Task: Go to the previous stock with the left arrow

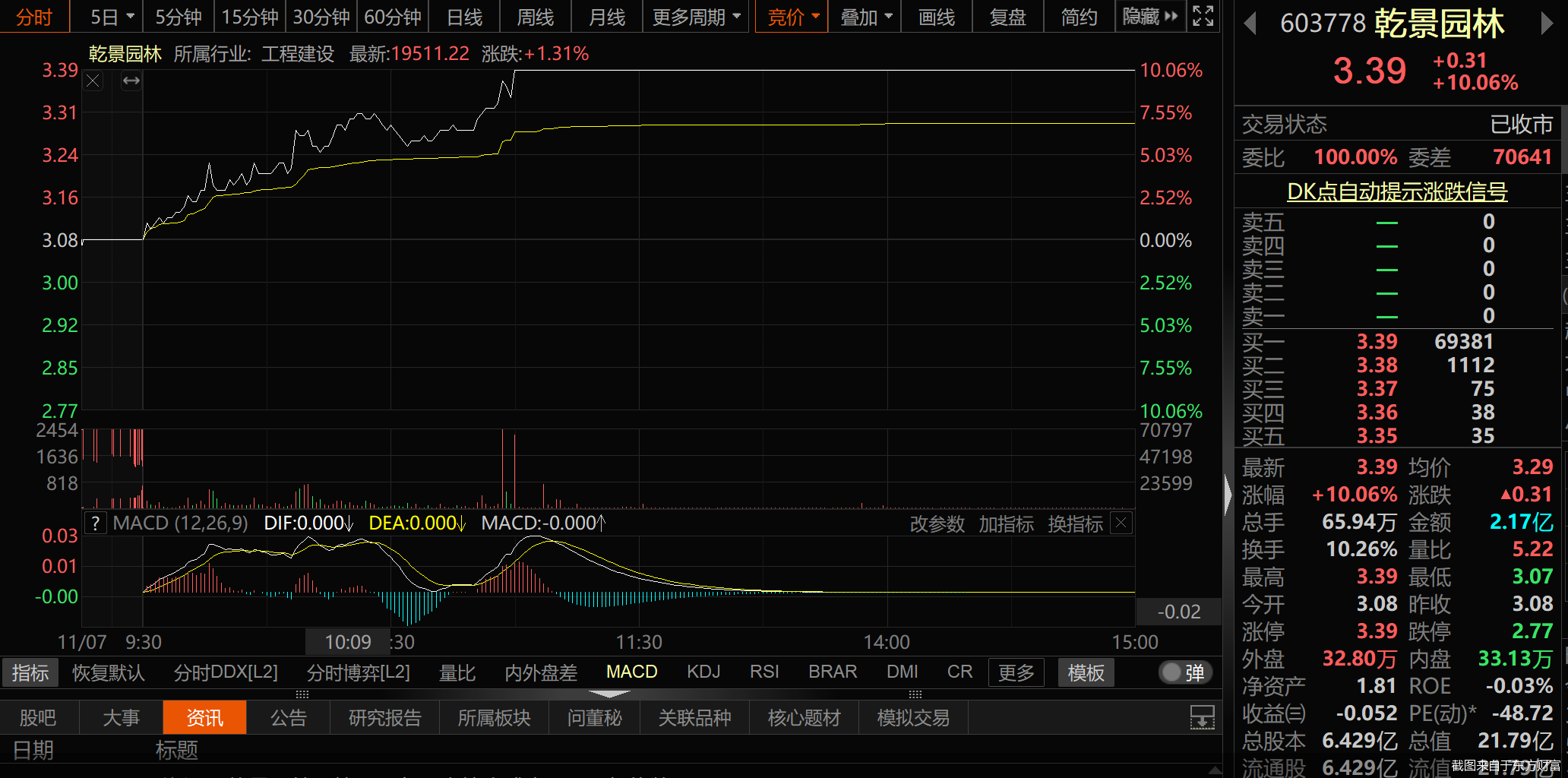Action: [1250, 24]
